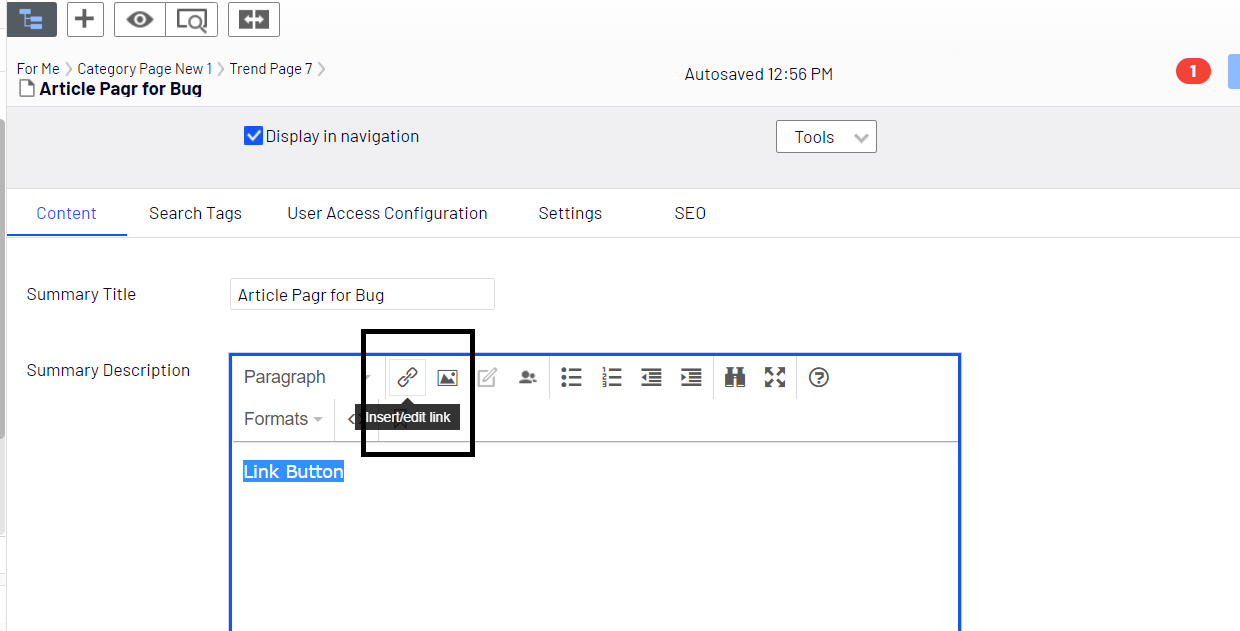This screenshot has width=1240, height=631.
Task: Click the numbered list icon
Action: [x=611, y=377]
